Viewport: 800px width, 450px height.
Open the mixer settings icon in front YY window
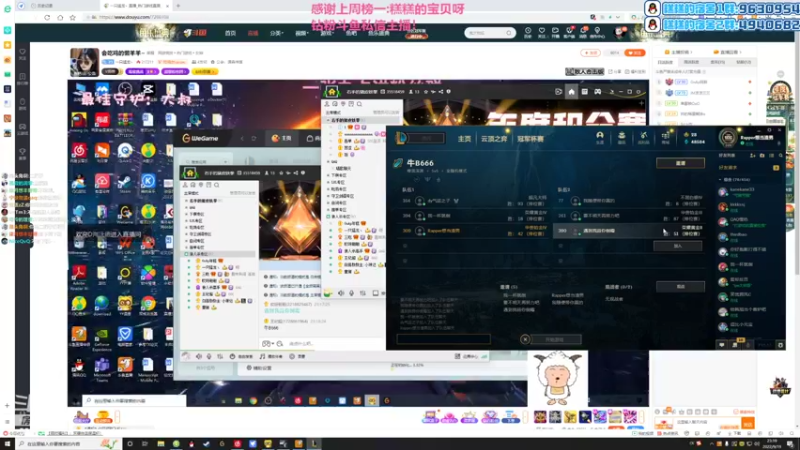pyautogui.click(x=220, y=357)
